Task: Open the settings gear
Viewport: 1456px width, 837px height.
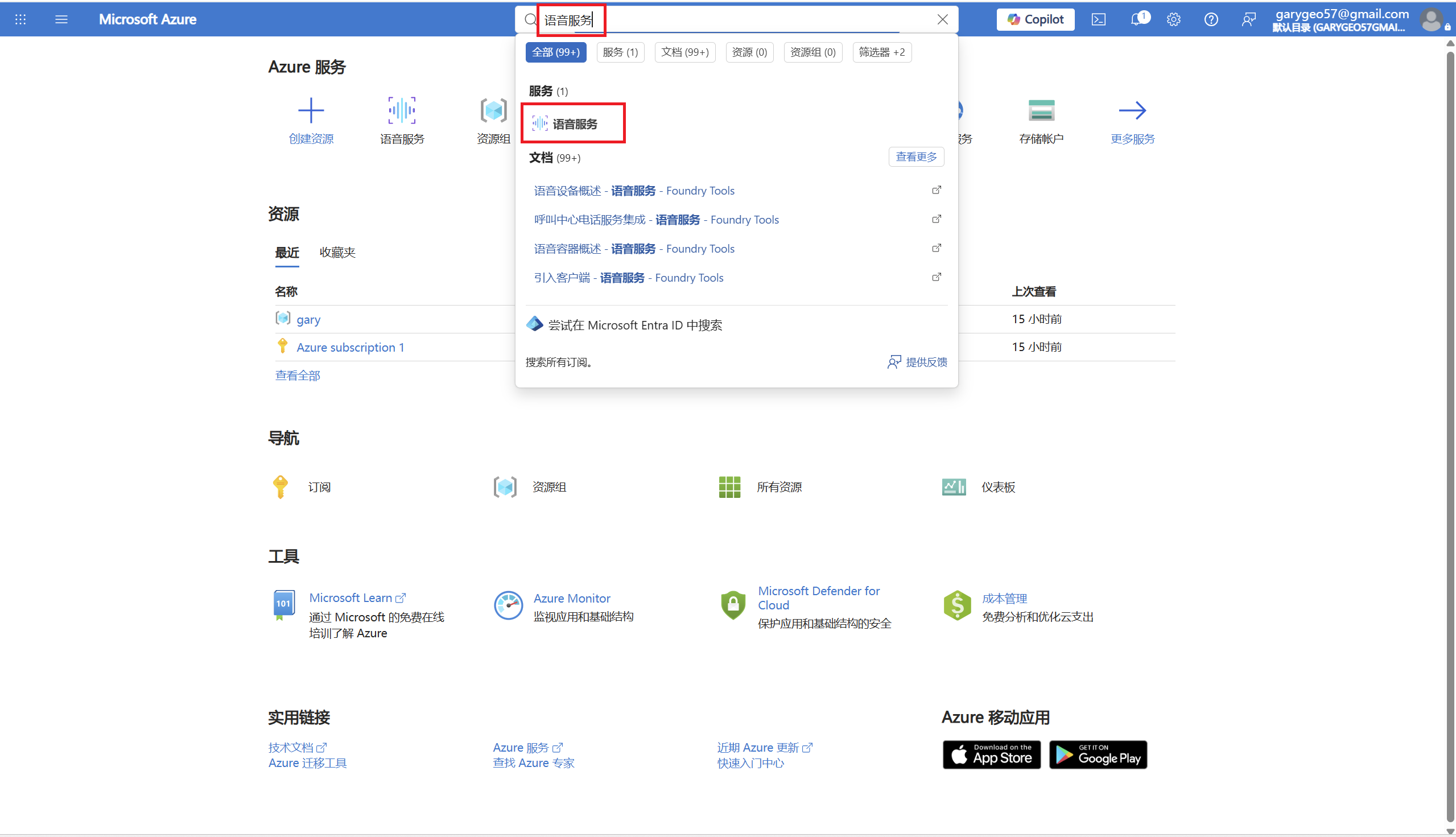Action: coord(1174,19)
